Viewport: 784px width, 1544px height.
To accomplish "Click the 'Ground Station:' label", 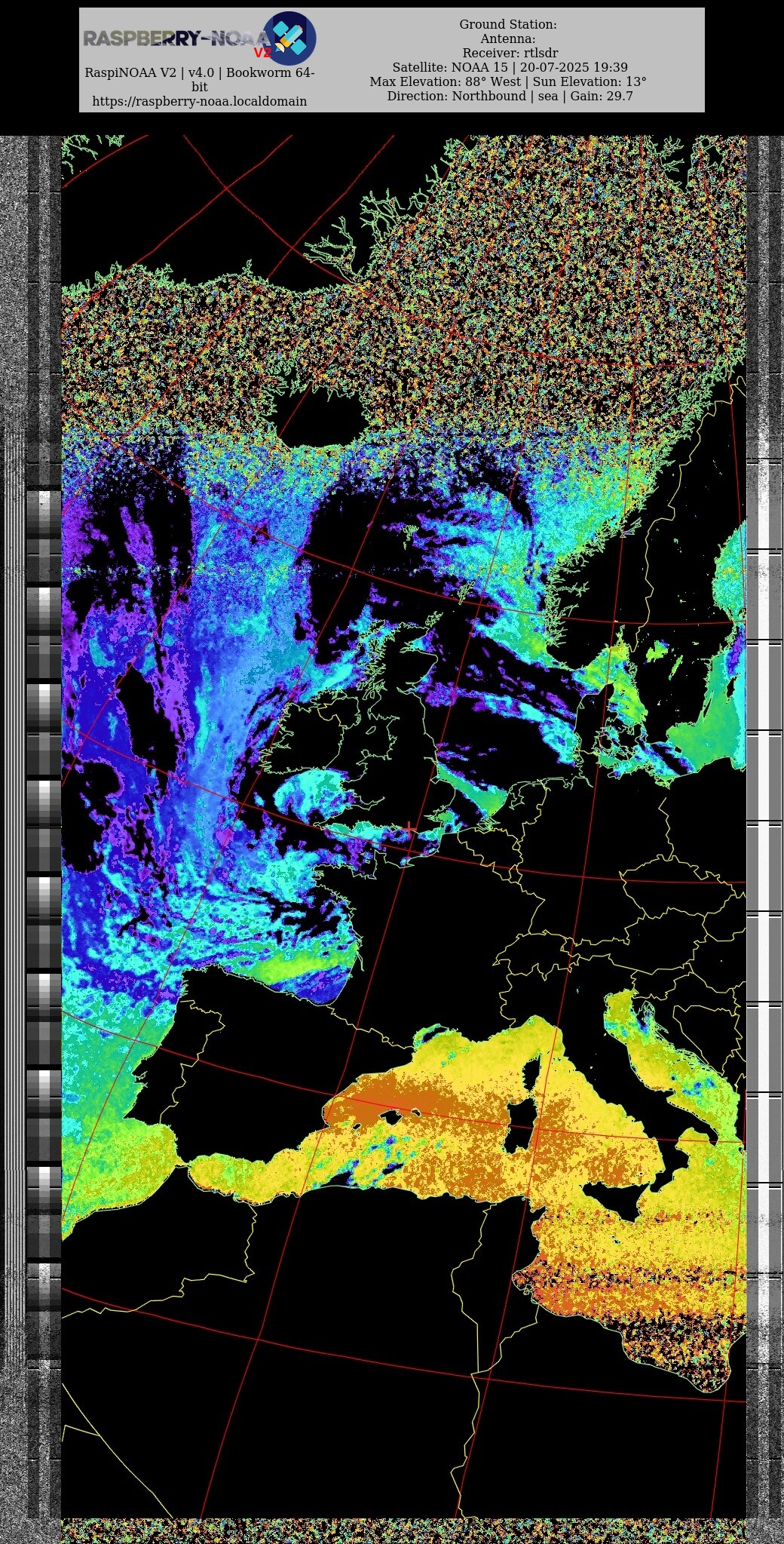I will pyautogui.click(x=508, y=25).
